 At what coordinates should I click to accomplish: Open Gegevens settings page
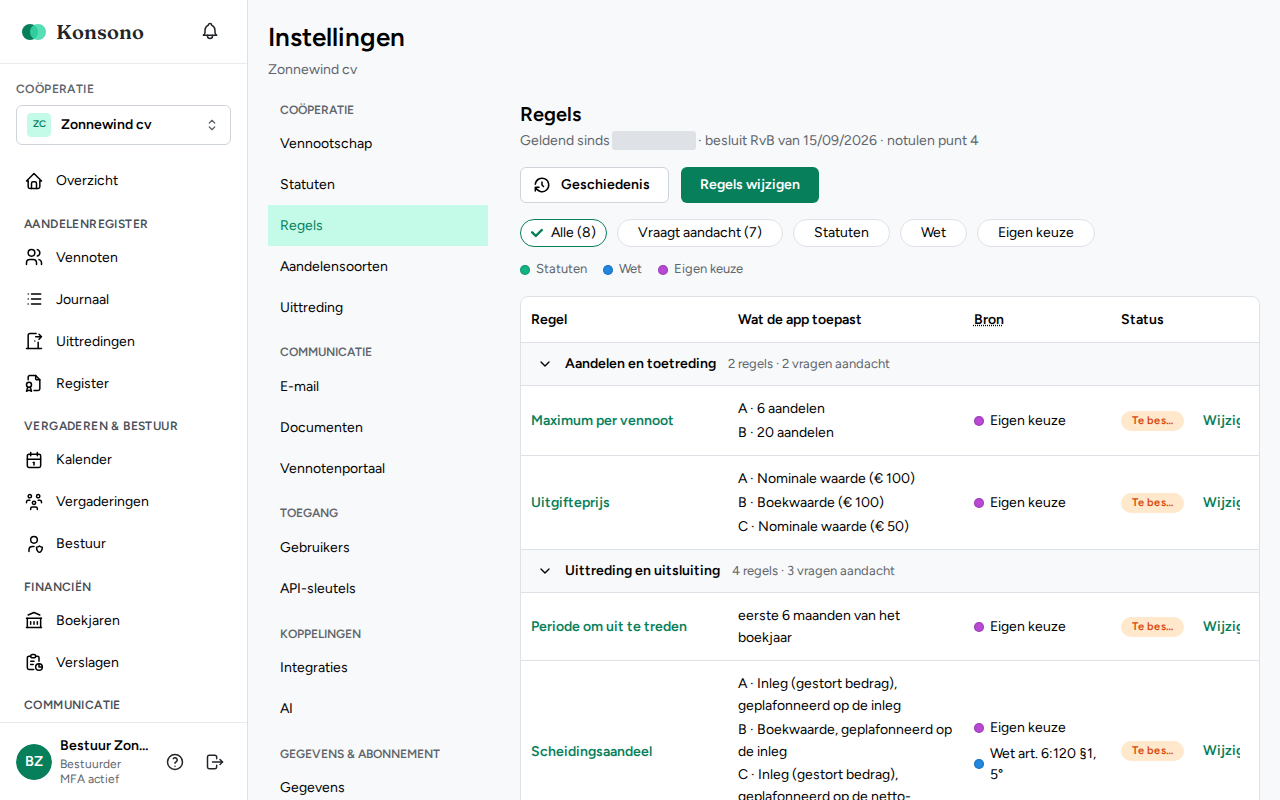[x=378, y=788]
